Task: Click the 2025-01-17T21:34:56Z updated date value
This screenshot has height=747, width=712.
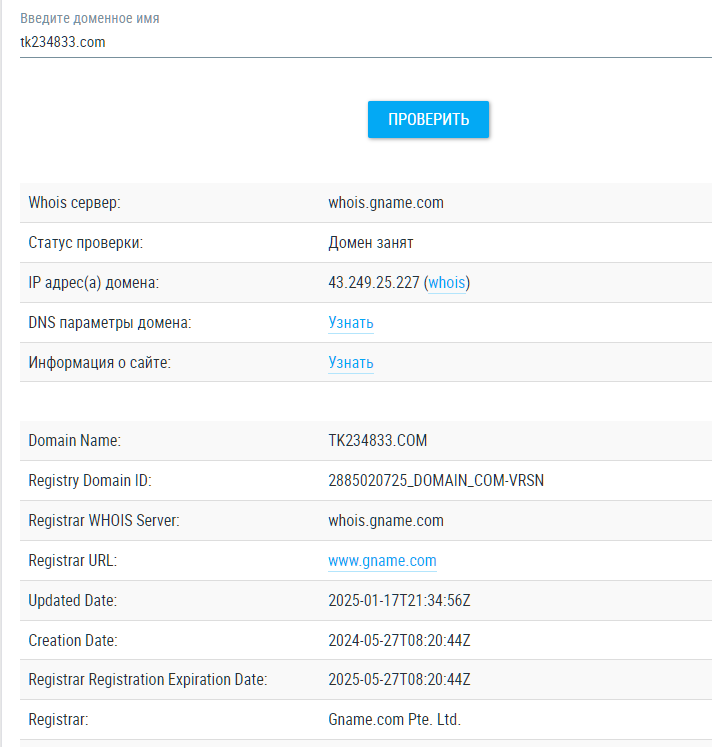Action: click(x=399, y=600)
